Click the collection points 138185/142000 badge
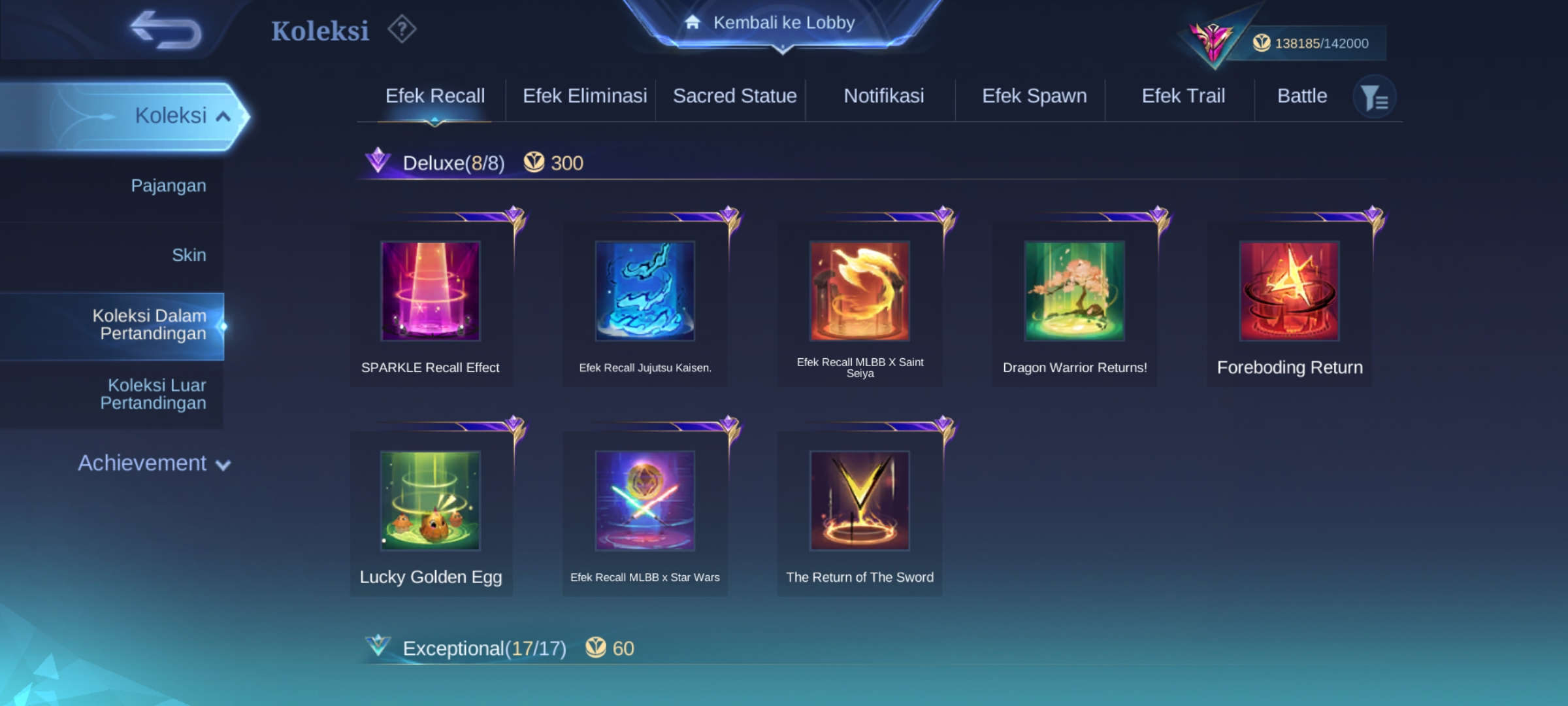Viewport: 1568px width, 706px height. [x=1311, y=43]
